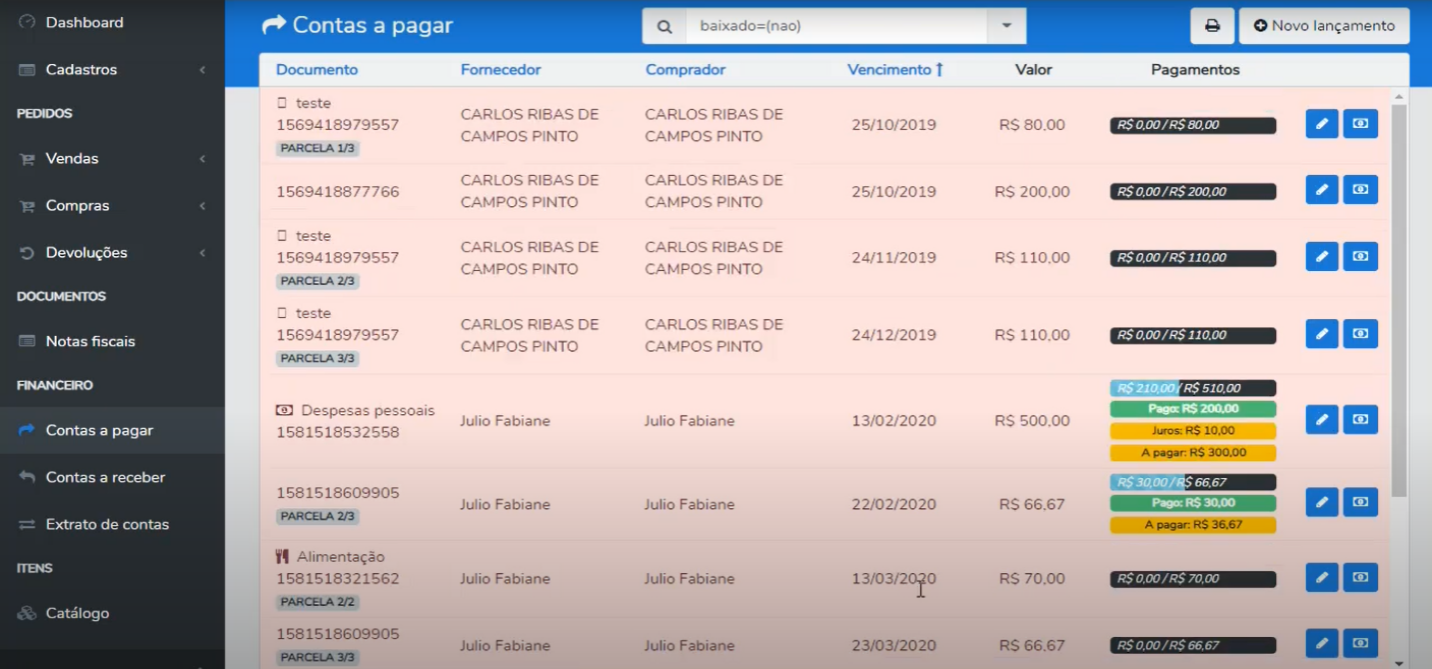This screenshot has width=1432, height=669.
Task: Toggle sort on the Vencimento column header
Action: click(x=895, y=70)
